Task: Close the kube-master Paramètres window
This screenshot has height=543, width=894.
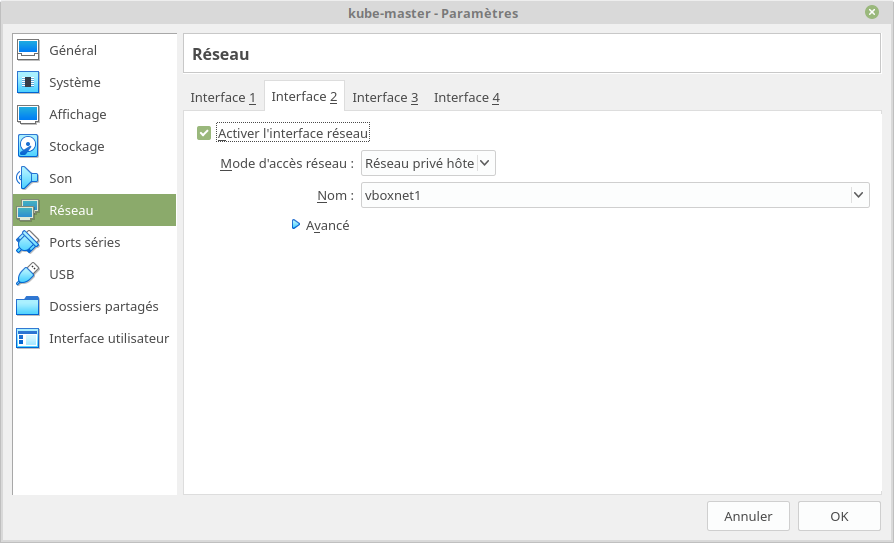Action: pyautogui.click(x=872, y=12)
